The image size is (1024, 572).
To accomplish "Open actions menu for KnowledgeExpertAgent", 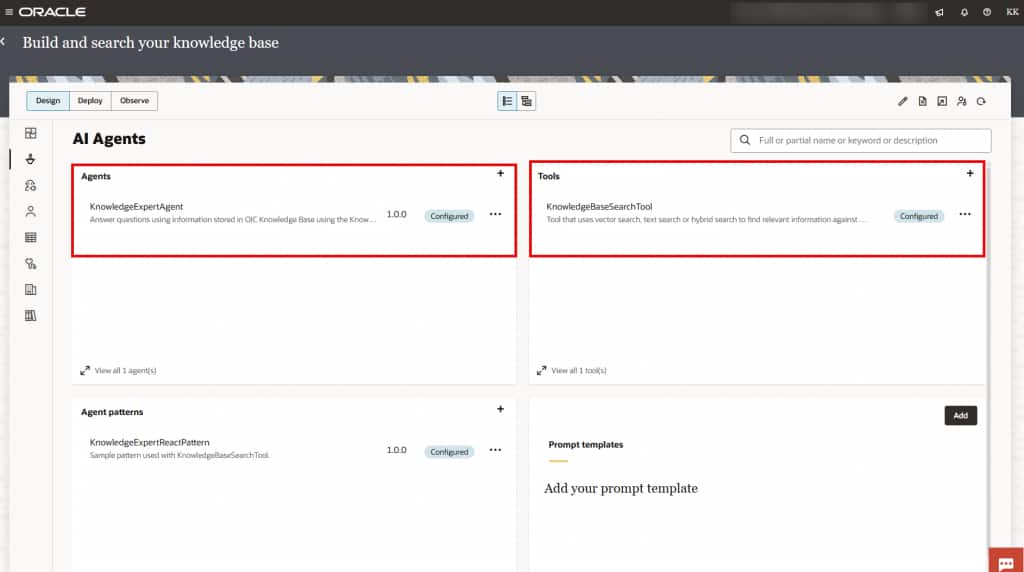I will [x=496, y=214].
